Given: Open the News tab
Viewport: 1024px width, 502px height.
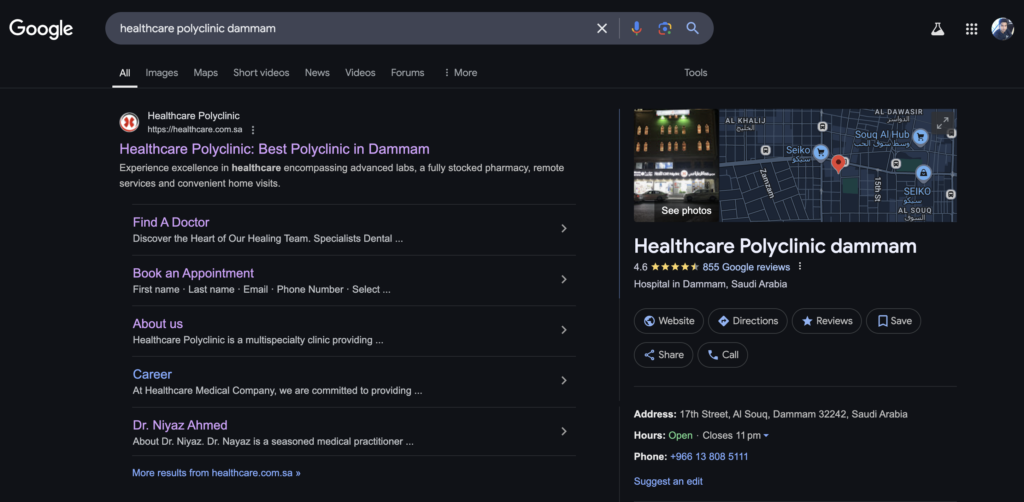Looking at the screenshot, I should pos(317,73).
